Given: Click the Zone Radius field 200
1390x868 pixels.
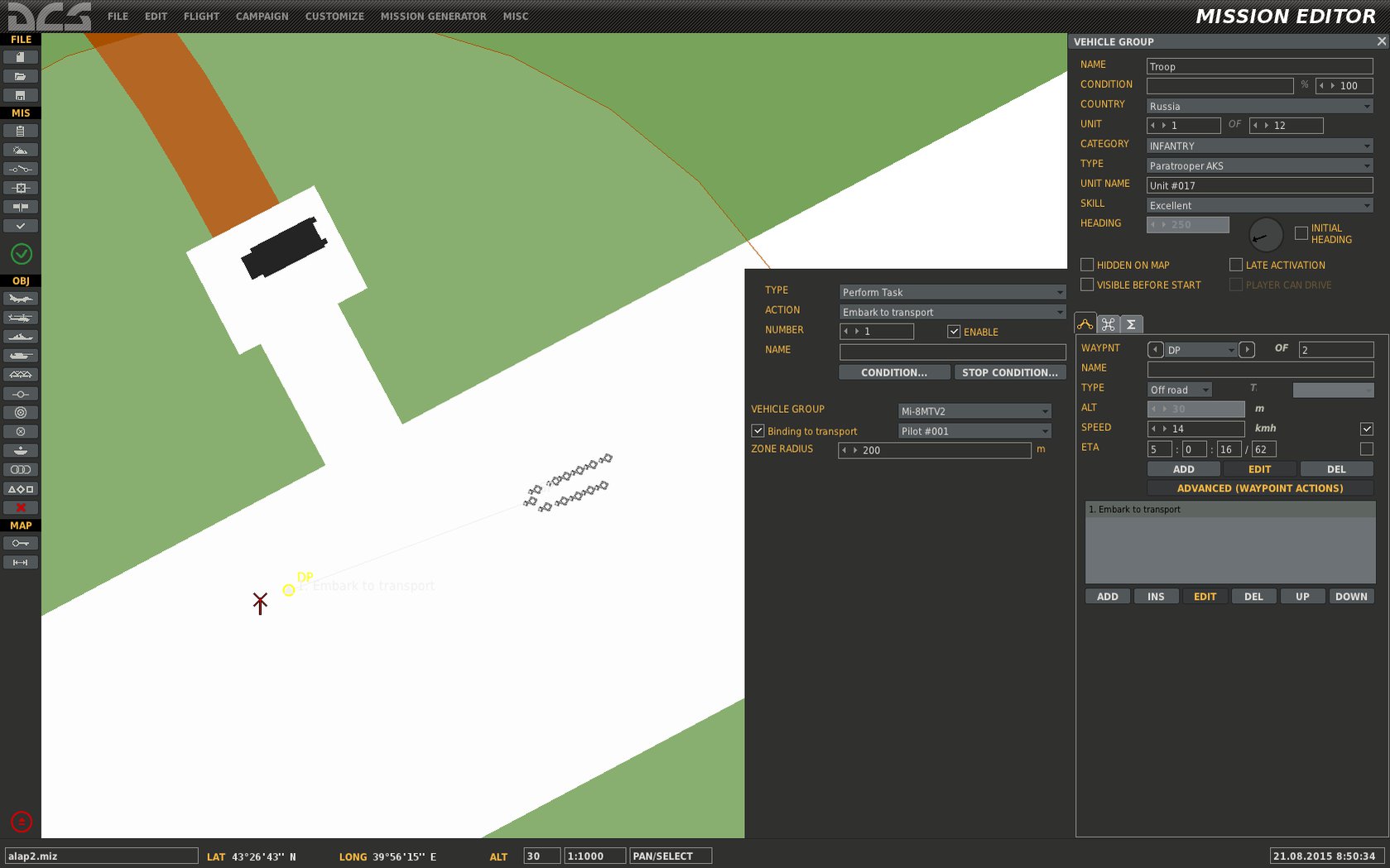Looking at the screenshot, I should click(x=935, y=450).
